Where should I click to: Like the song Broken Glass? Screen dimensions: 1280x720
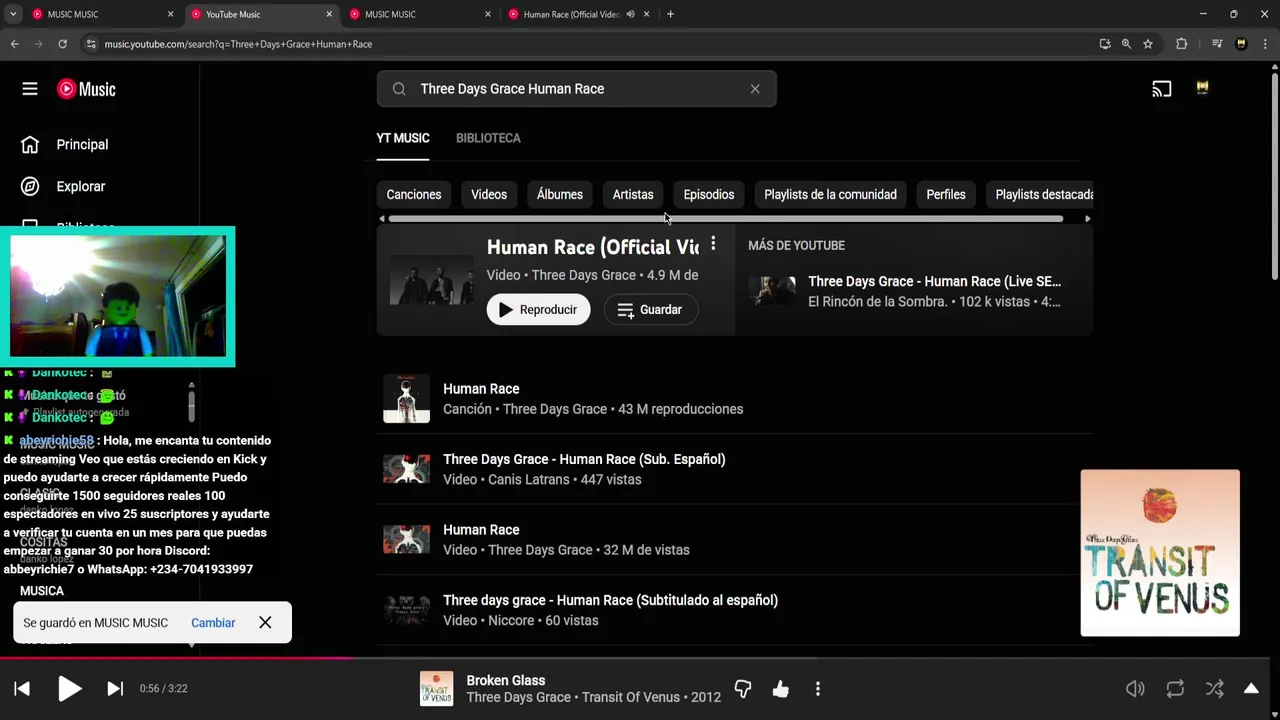[781, 689]
